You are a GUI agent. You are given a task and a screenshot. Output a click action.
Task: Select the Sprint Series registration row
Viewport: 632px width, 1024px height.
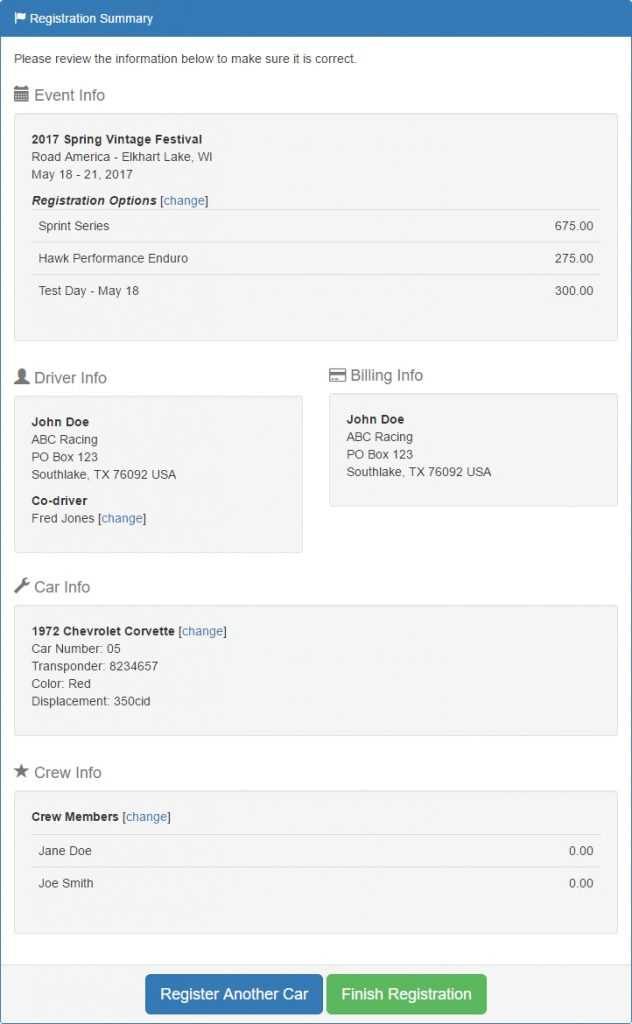tap(316, 226)
